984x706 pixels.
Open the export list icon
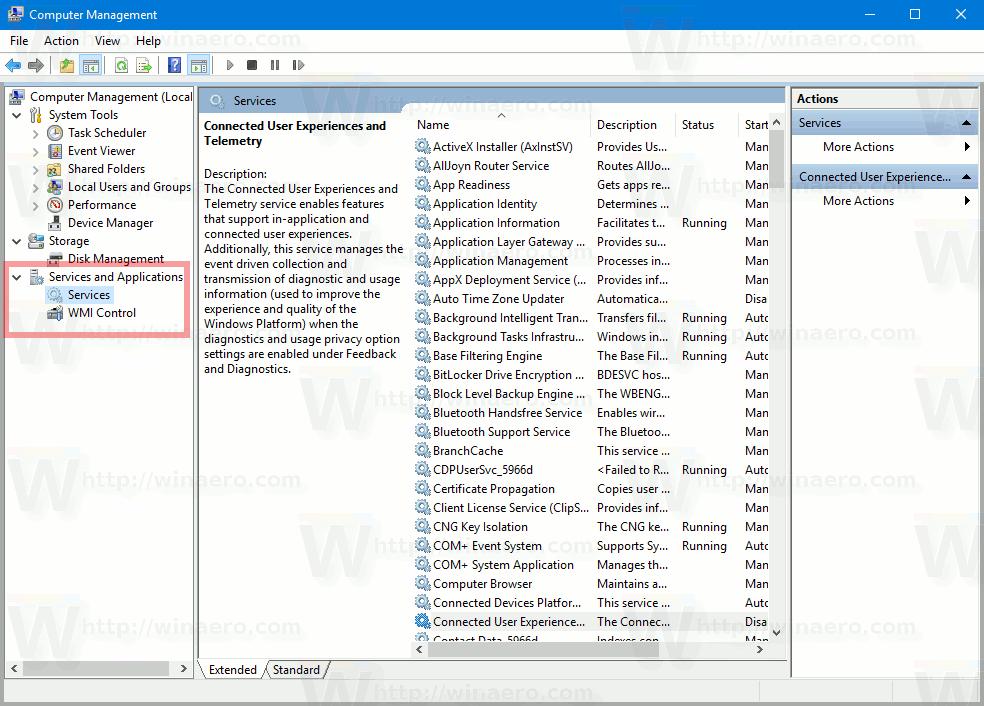coord(143,64)
